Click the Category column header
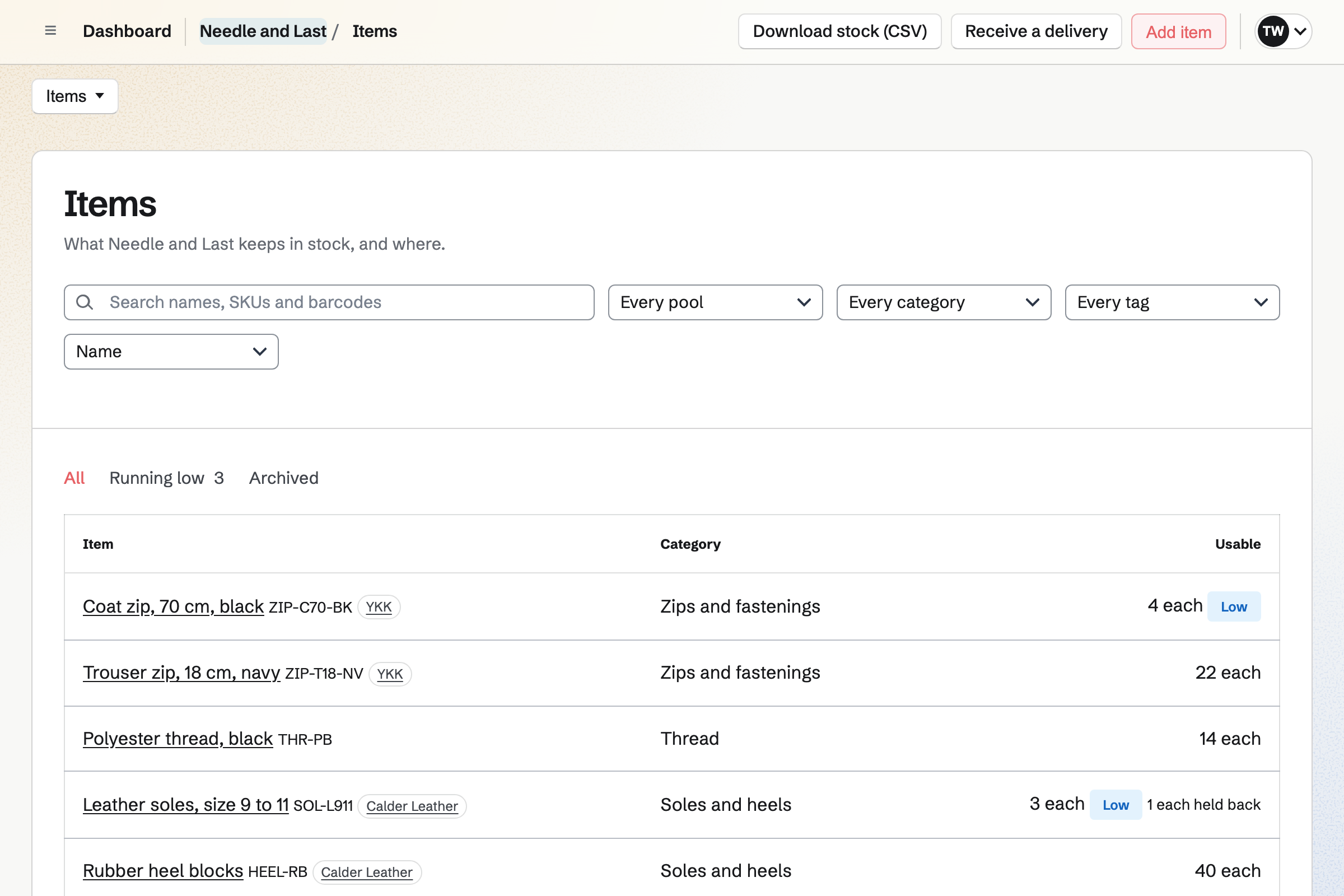 tap(690, 544)
